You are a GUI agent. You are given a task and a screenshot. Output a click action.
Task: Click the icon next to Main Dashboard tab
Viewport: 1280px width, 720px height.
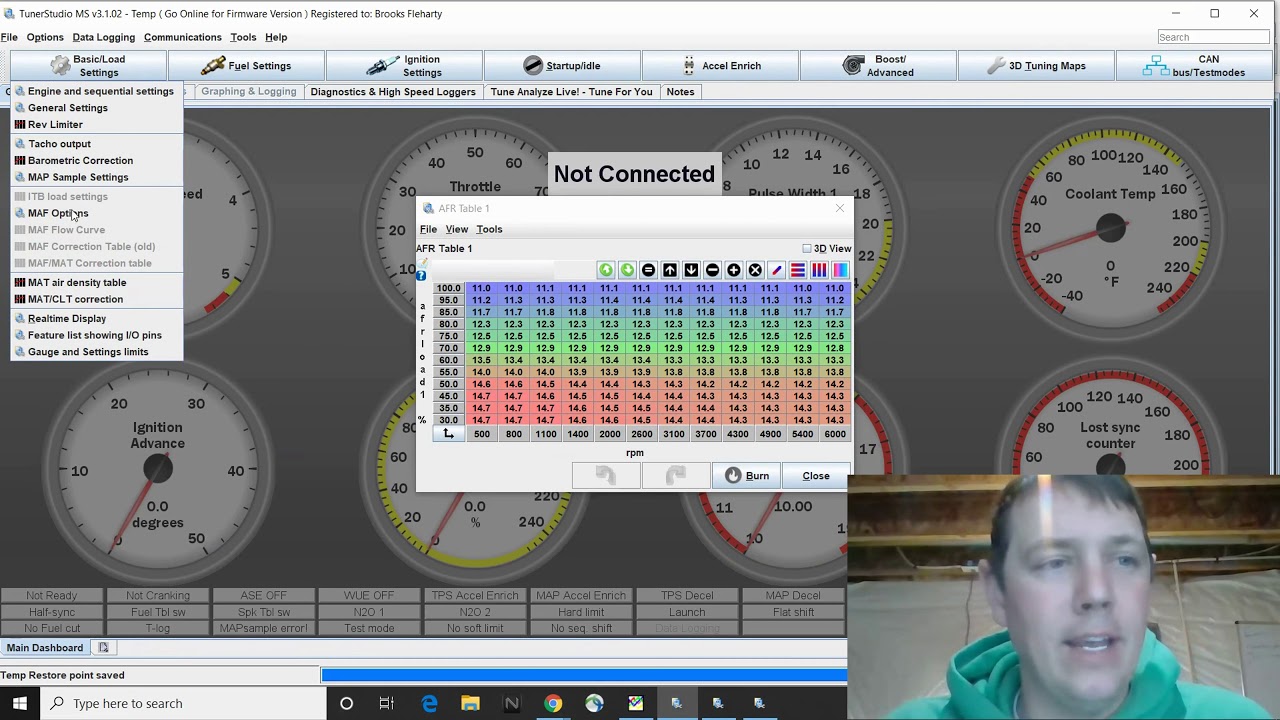click(103, 648)
